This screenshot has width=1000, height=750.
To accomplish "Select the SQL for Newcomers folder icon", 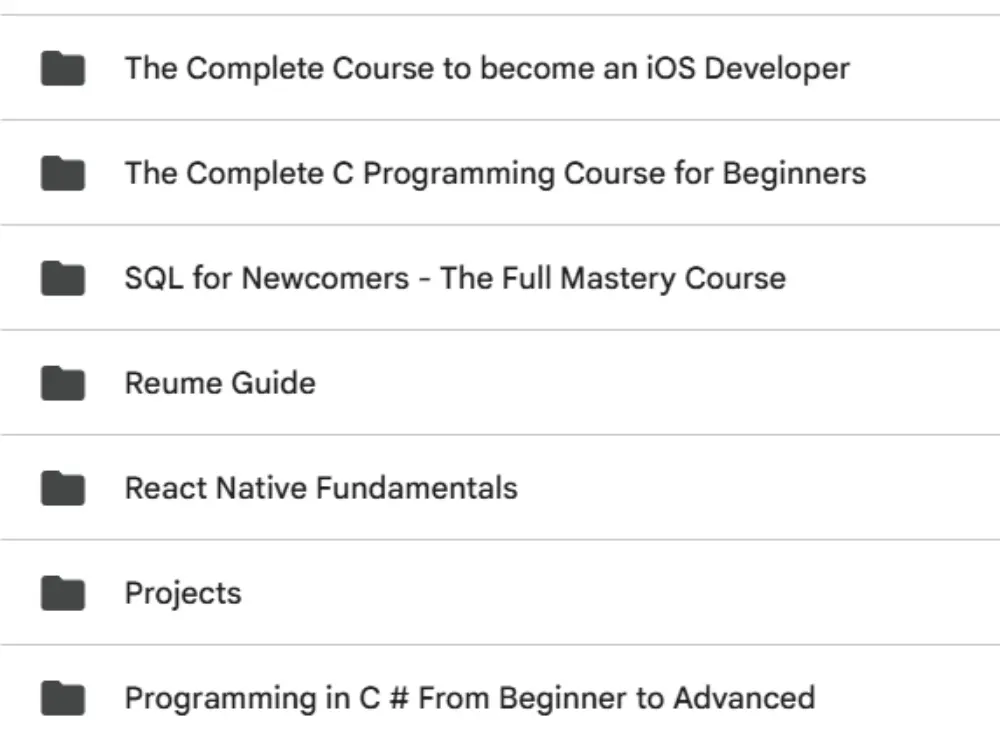I will [x=62, y=278].
